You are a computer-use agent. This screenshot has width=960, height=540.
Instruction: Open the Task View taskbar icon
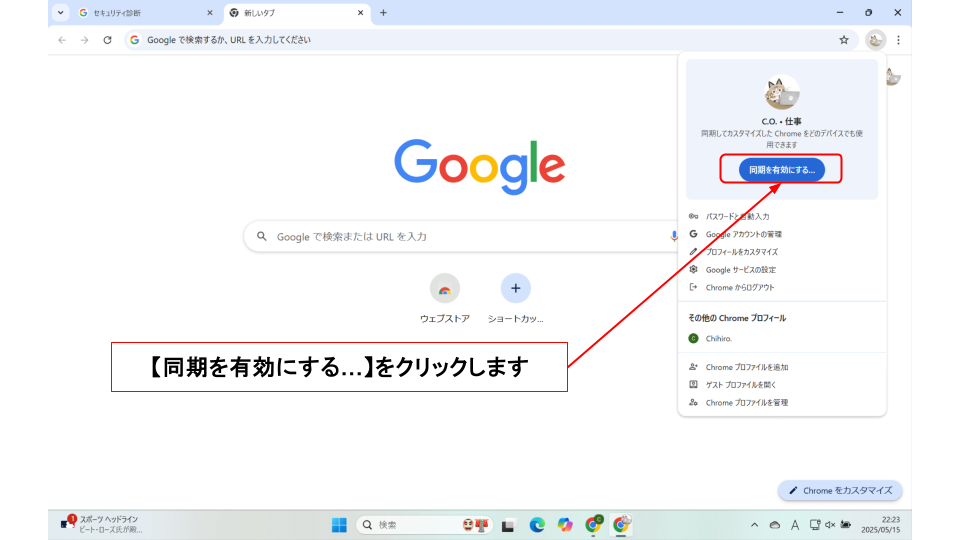[x=508, y=525]
